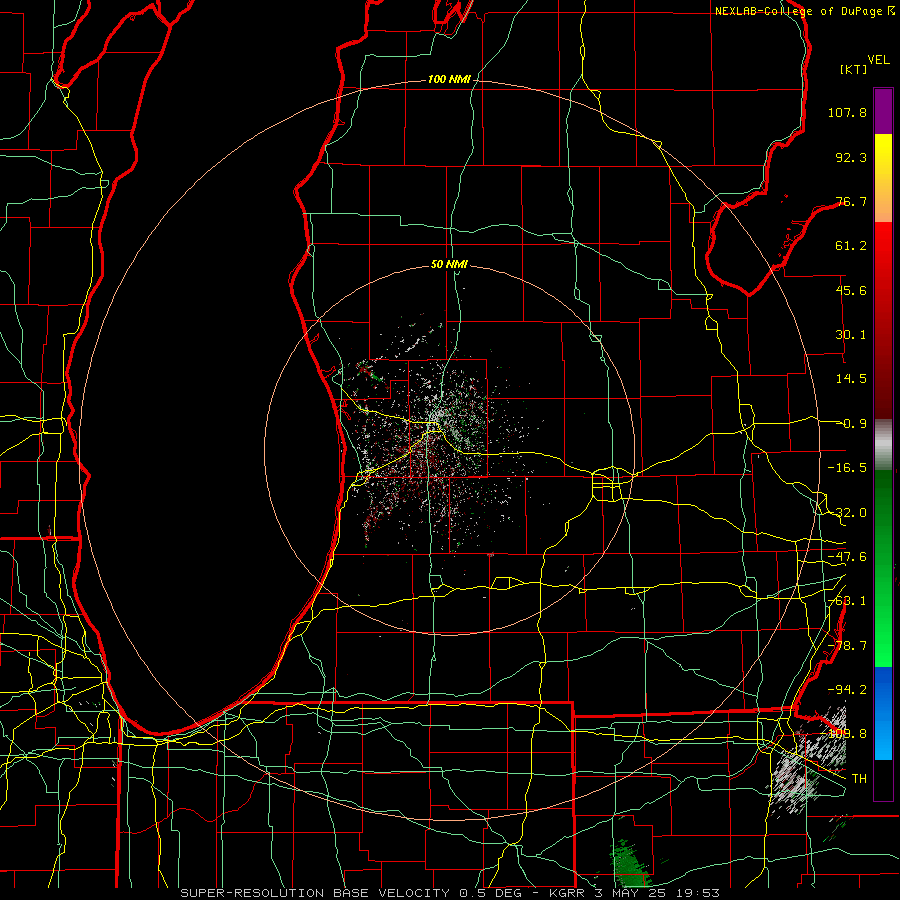Click the -47.6 velocity scale value

coord(847,557)
